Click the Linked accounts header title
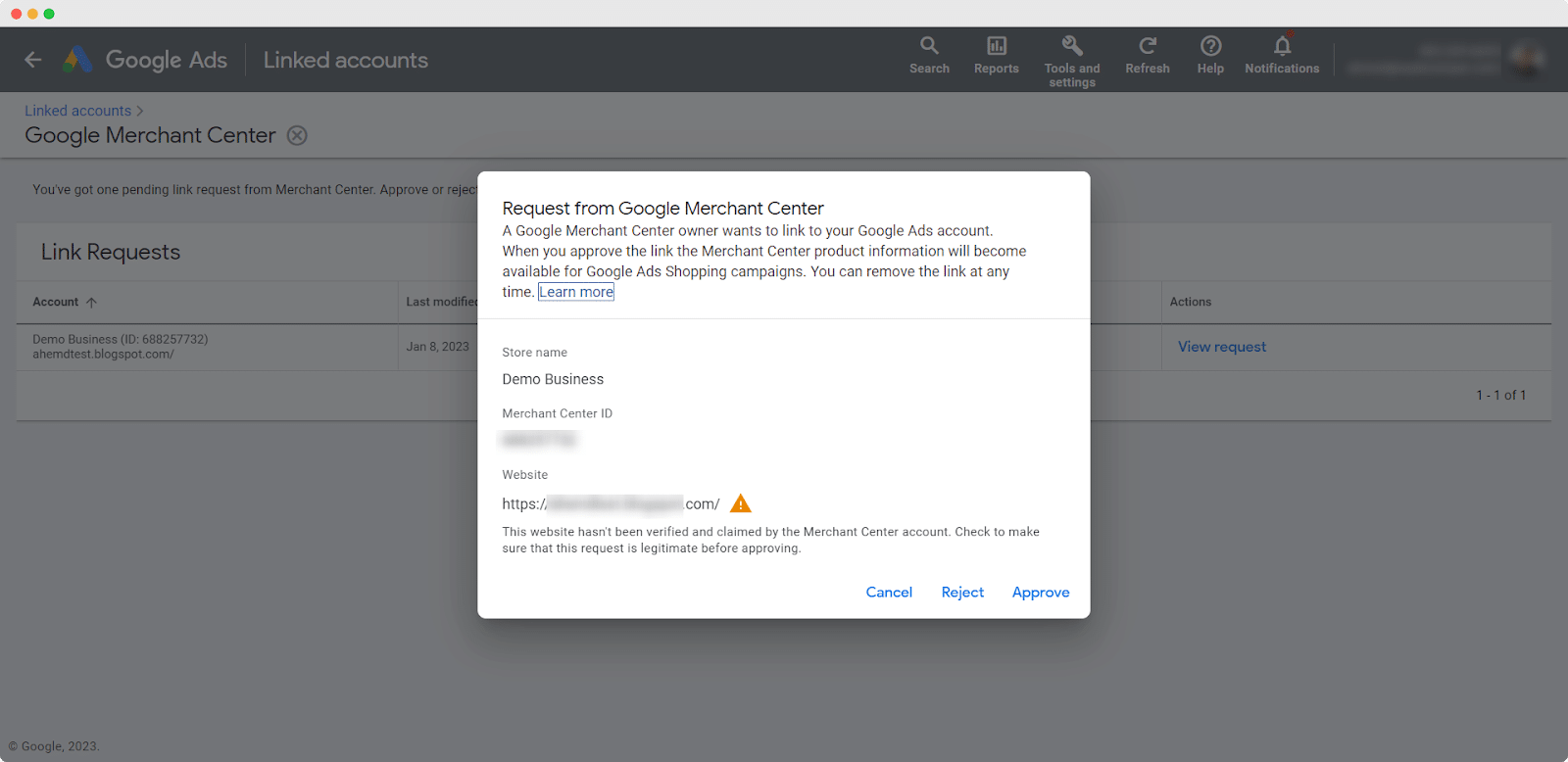Screen dimensions: 1568x762 [x=346, y=60]
